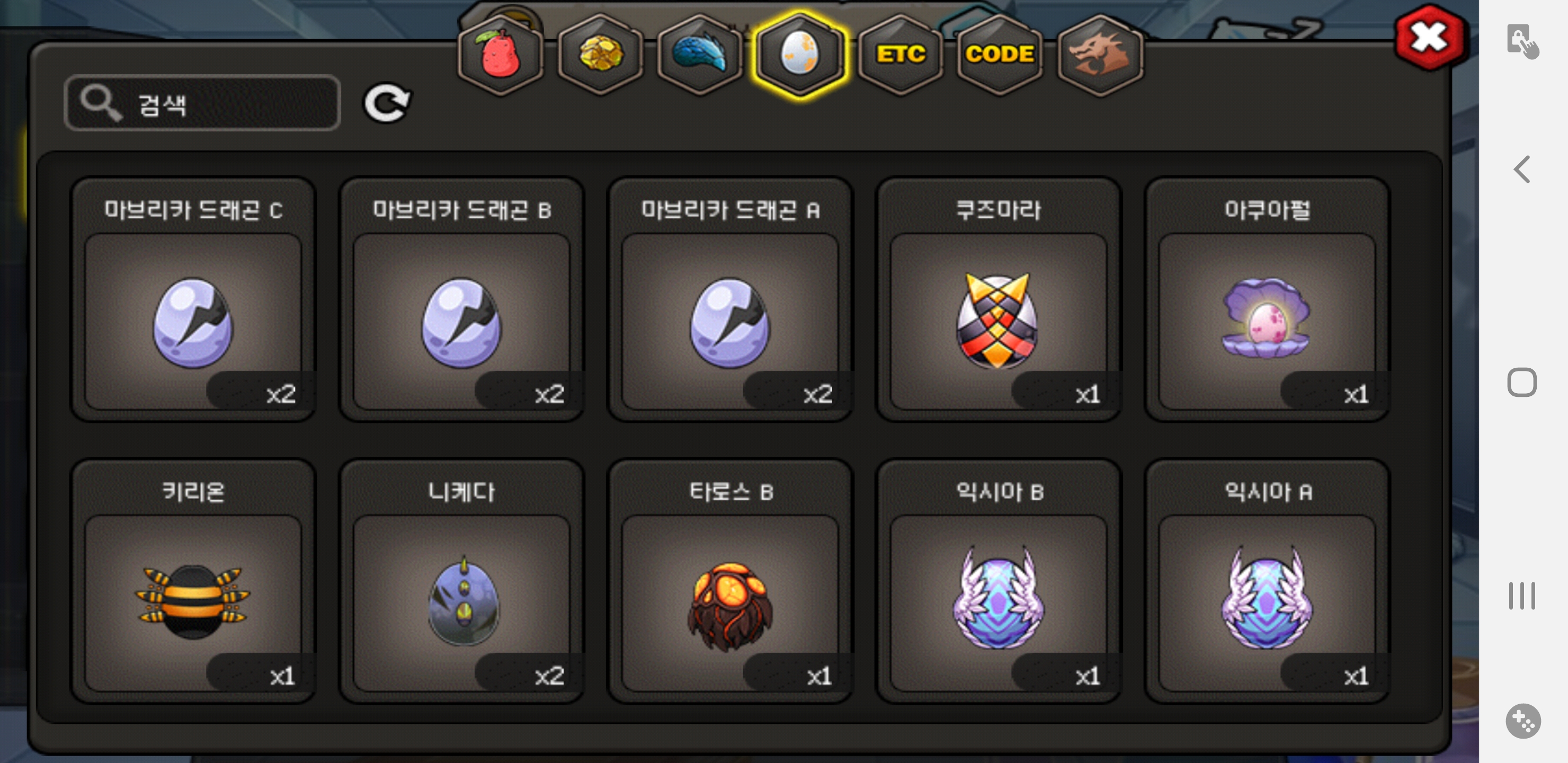Focus the 검색 search field
The width and height of the screenshot is (1568, 763).
pos(202,103)
